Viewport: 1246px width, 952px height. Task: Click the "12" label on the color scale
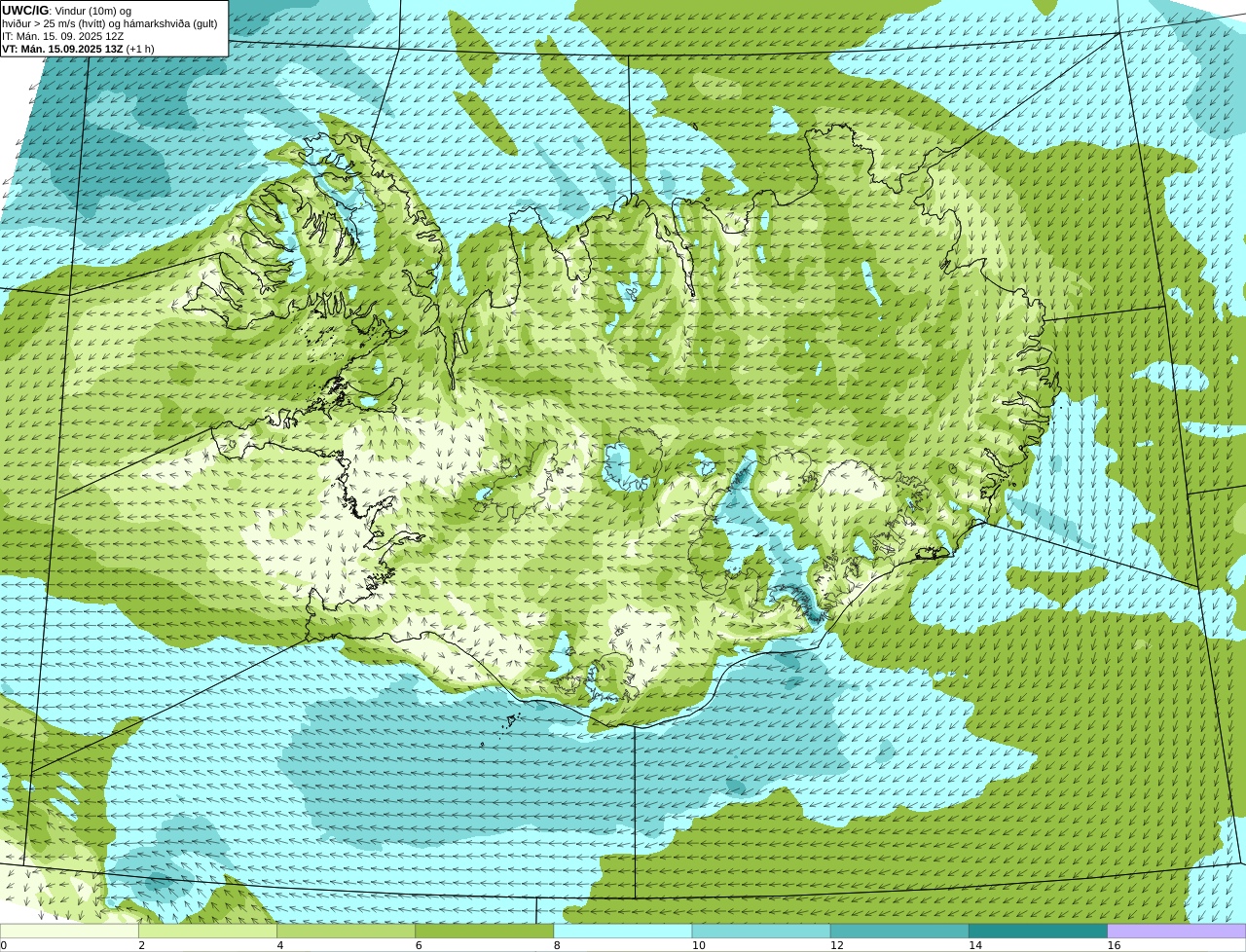(836, 945)
